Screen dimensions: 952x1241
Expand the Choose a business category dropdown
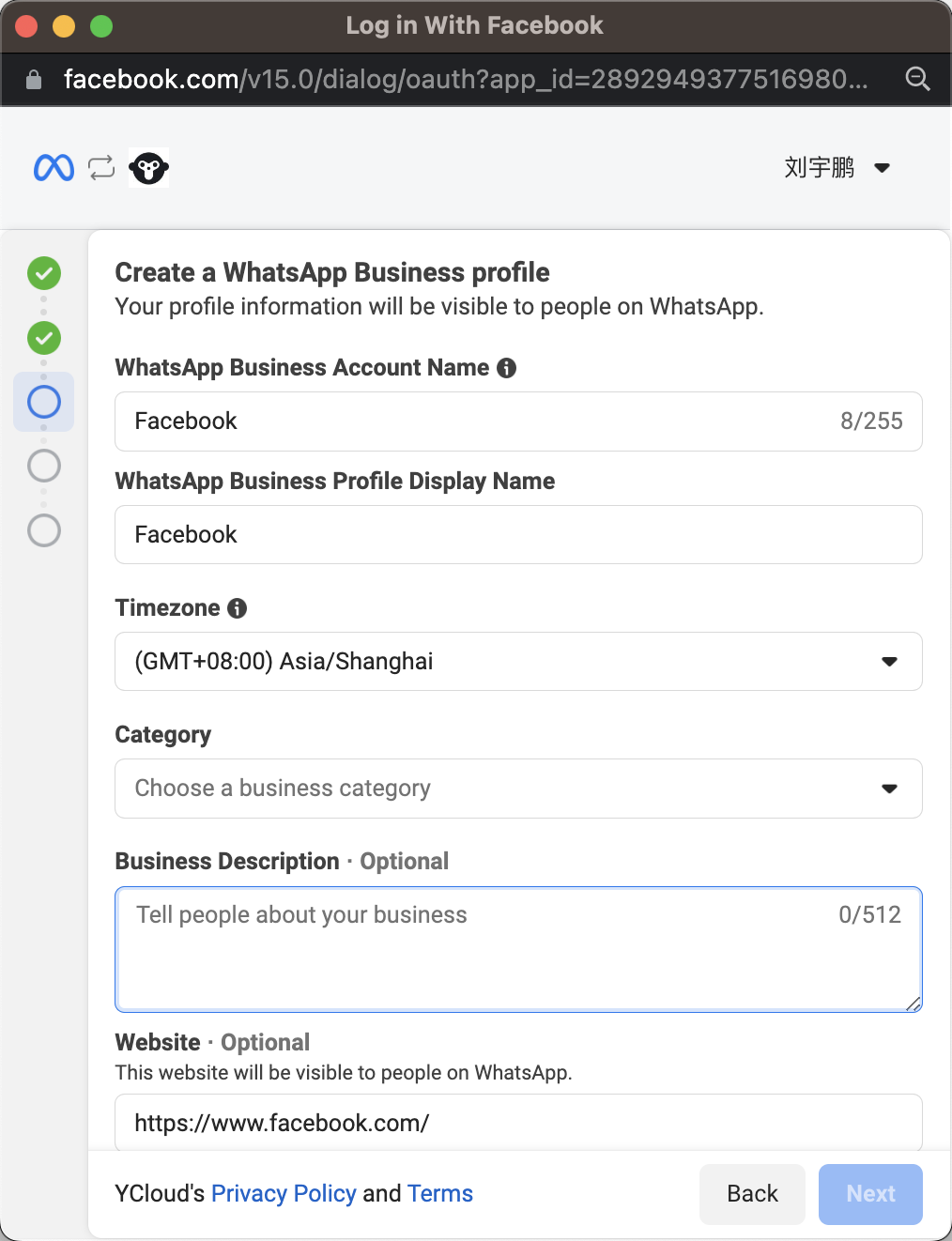click(x=518, y=789)
